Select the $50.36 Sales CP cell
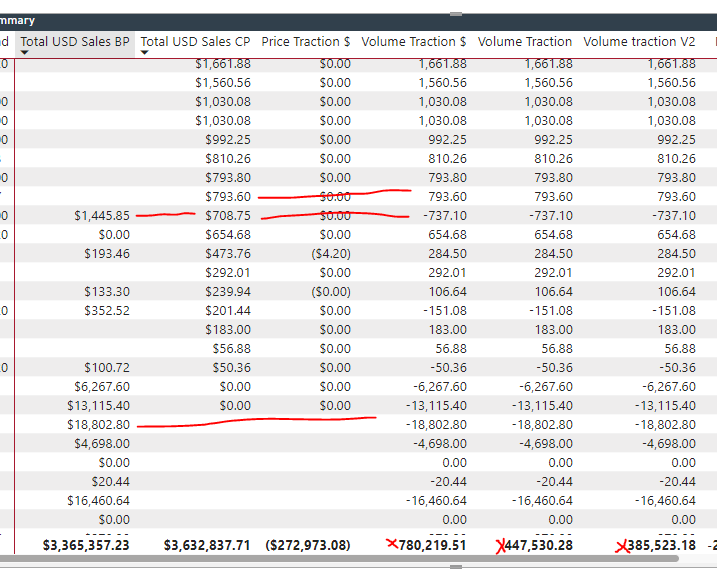Viewport: 717px width, 581px height. tap(231, 368)
